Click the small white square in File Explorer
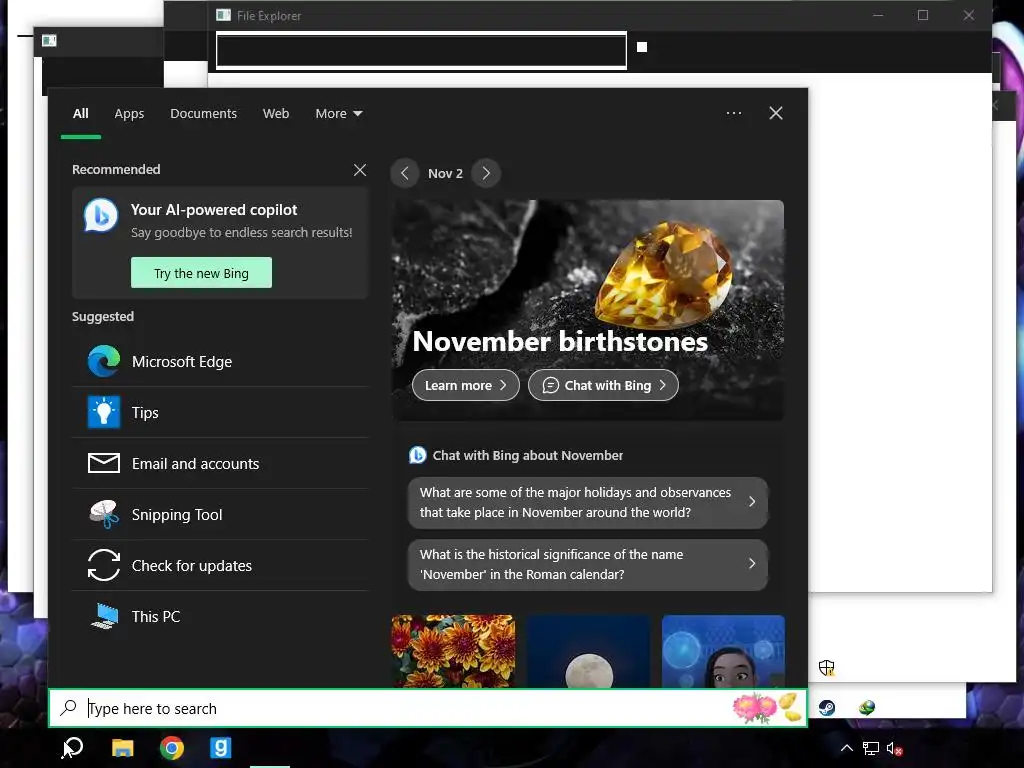The height and width of the screenshot is (768, 1024). (x=642, y=47)
